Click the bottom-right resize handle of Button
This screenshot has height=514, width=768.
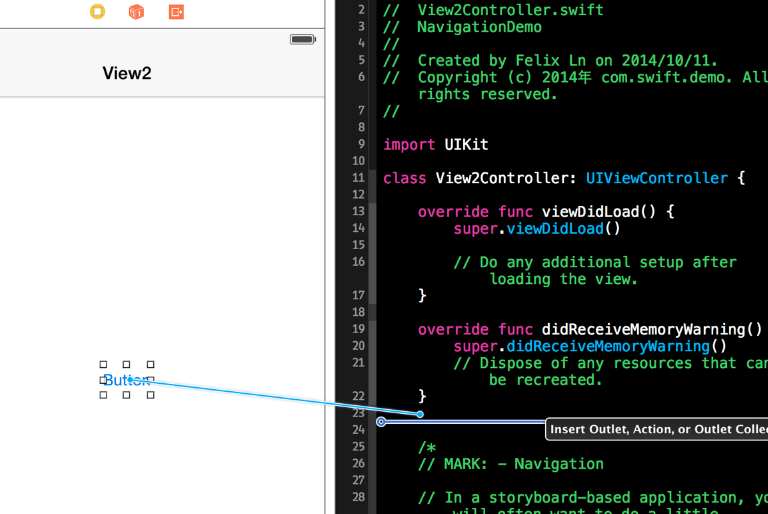point(151,395)
